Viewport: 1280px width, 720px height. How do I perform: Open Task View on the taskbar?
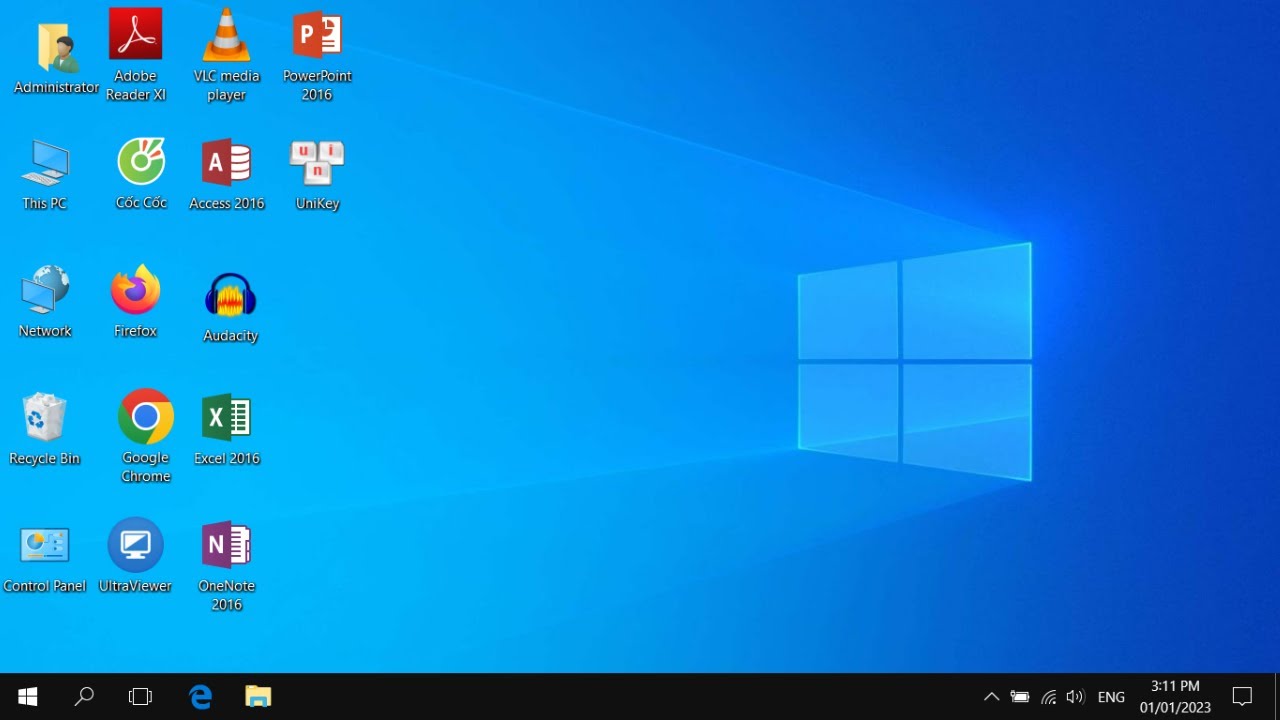(x=140, y=697)
